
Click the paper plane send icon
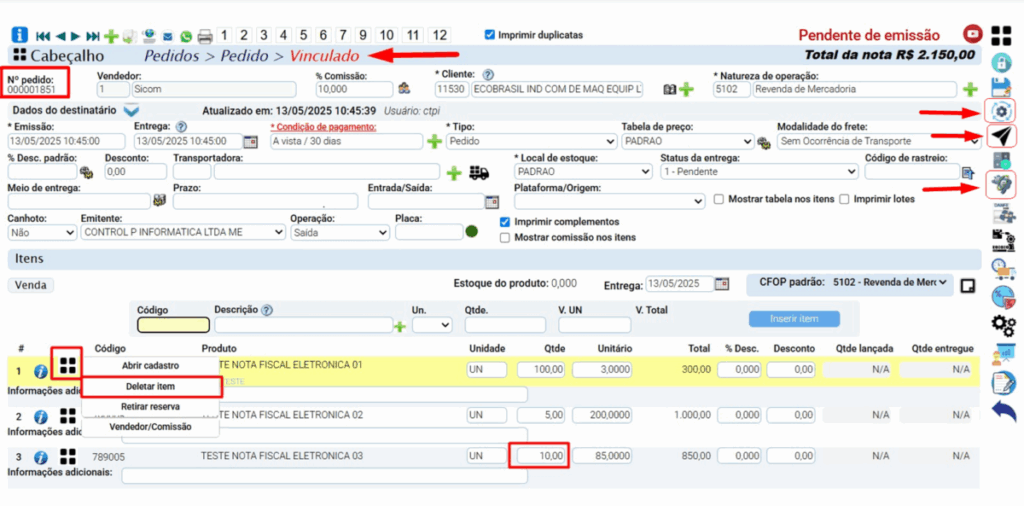tap(1002, 136)
